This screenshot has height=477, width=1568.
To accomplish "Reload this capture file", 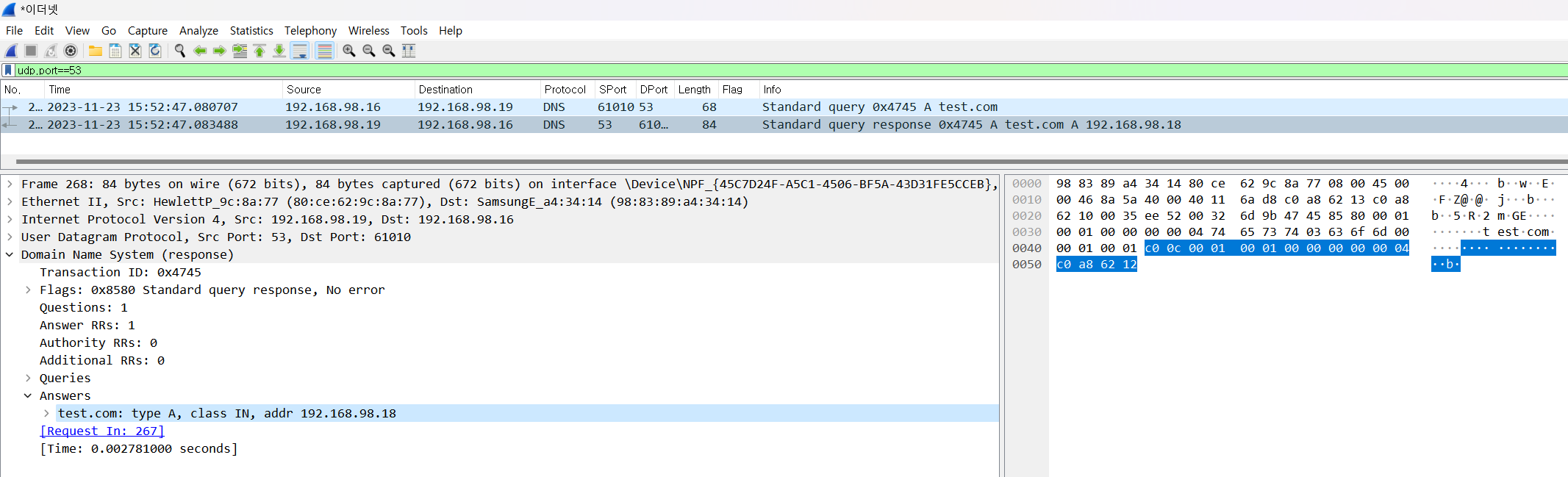I will [x=155, y=51].
